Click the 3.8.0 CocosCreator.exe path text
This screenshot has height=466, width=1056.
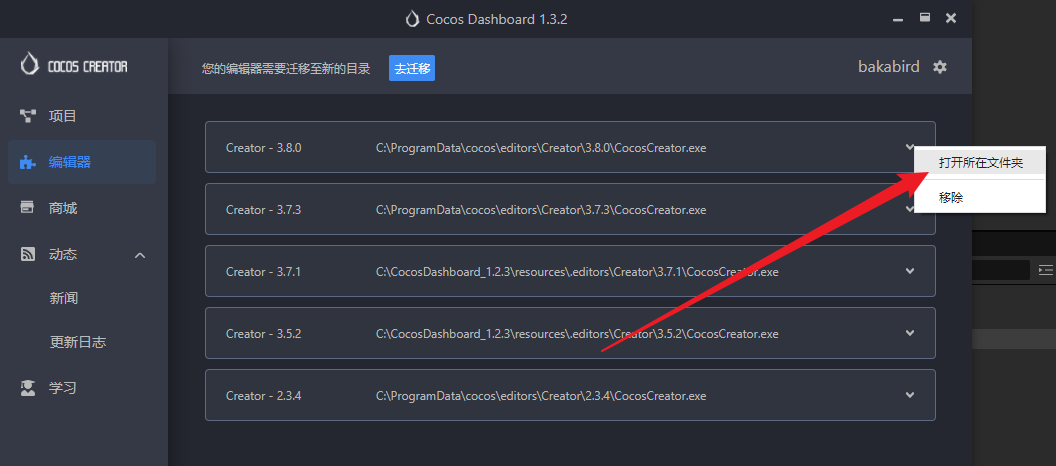[x=541, y=148]
